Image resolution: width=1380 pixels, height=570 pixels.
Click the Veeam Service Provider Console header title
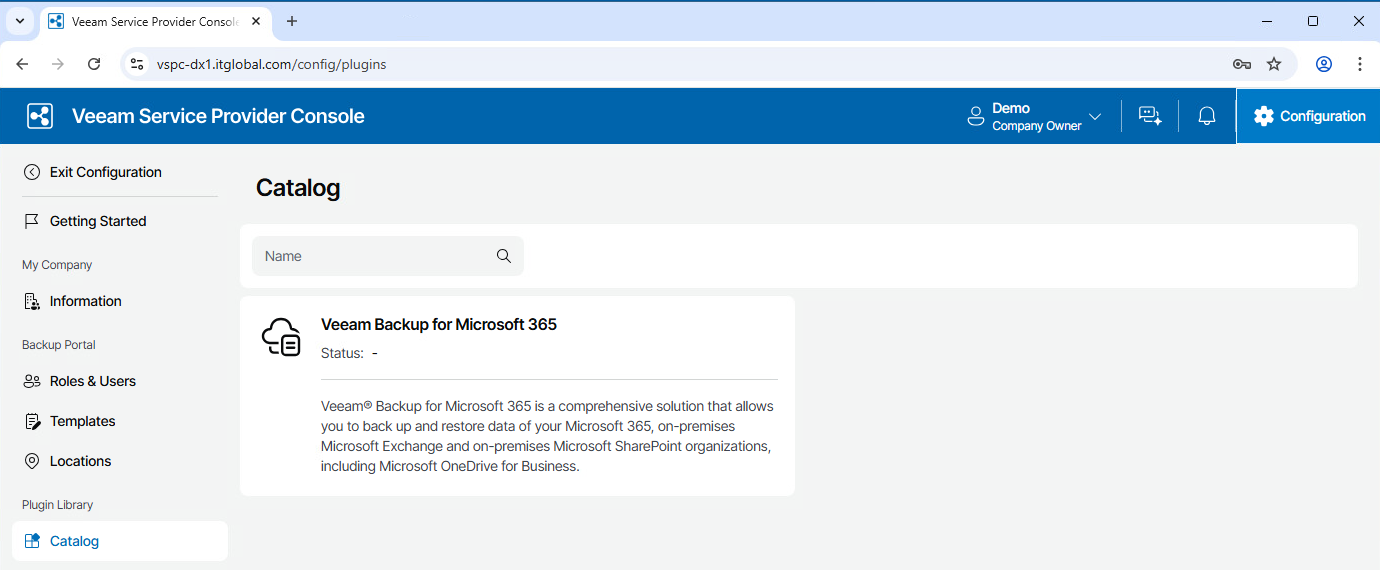[218, 116]
